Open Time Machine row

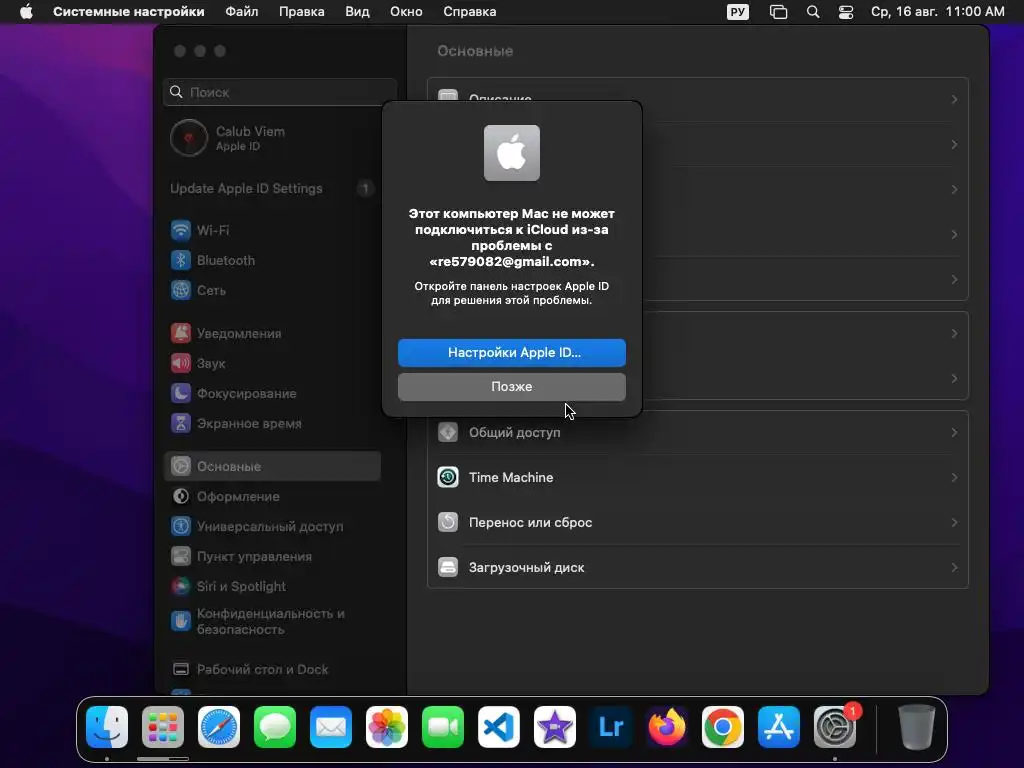click(x=697, y=477)
